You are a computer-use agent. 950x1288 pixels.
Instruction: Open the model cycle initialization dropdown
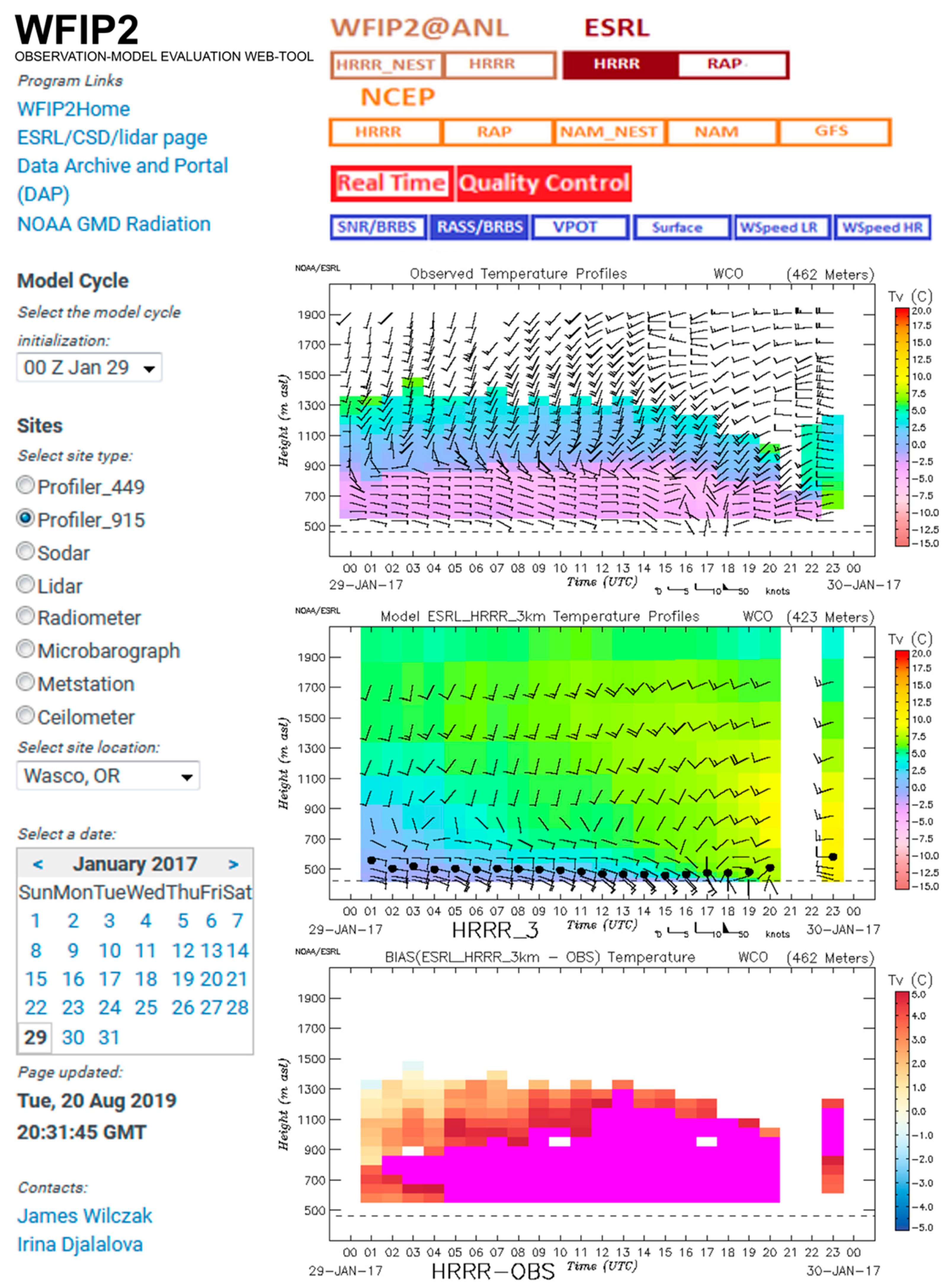pyautogui.click(x=89, y=368)
